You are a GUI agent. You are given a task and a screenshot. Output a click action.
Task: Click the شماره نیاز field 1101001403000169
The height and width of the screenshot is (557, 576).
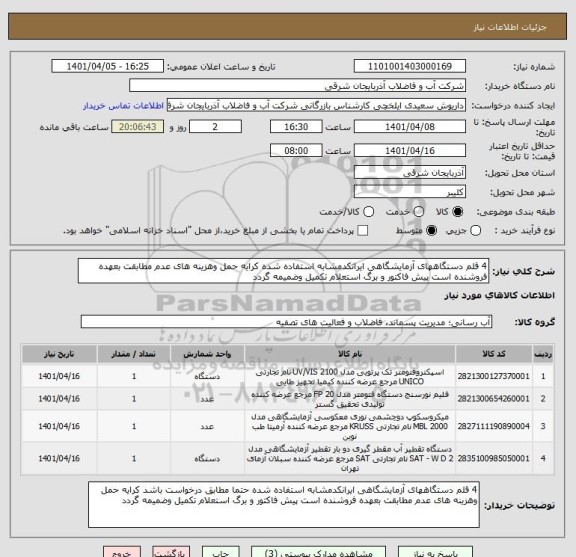coord(410,67)
